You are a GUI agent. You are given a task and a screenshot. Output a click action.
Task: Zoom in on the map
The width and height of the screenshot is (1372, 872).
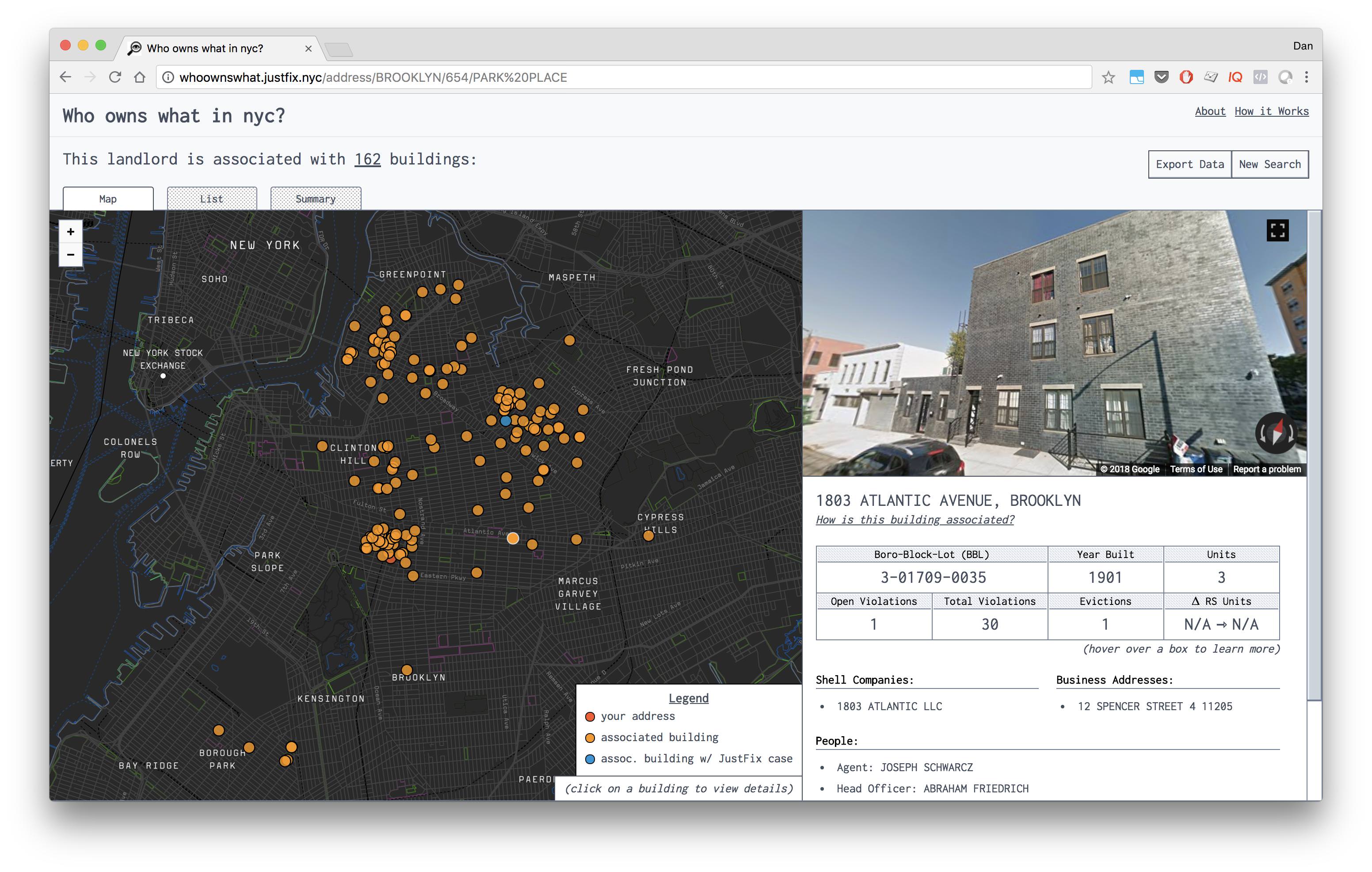click(71, 231)
